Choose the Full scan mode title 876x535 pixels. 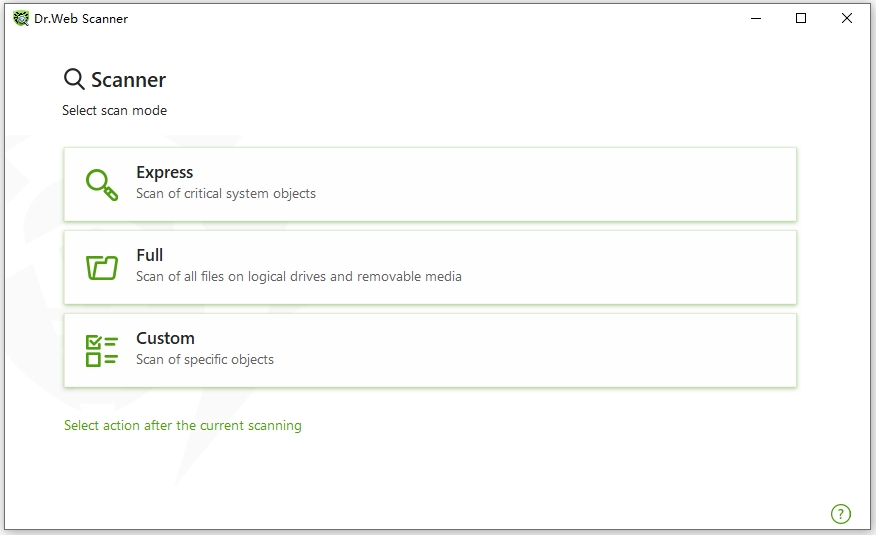[150, 255]
